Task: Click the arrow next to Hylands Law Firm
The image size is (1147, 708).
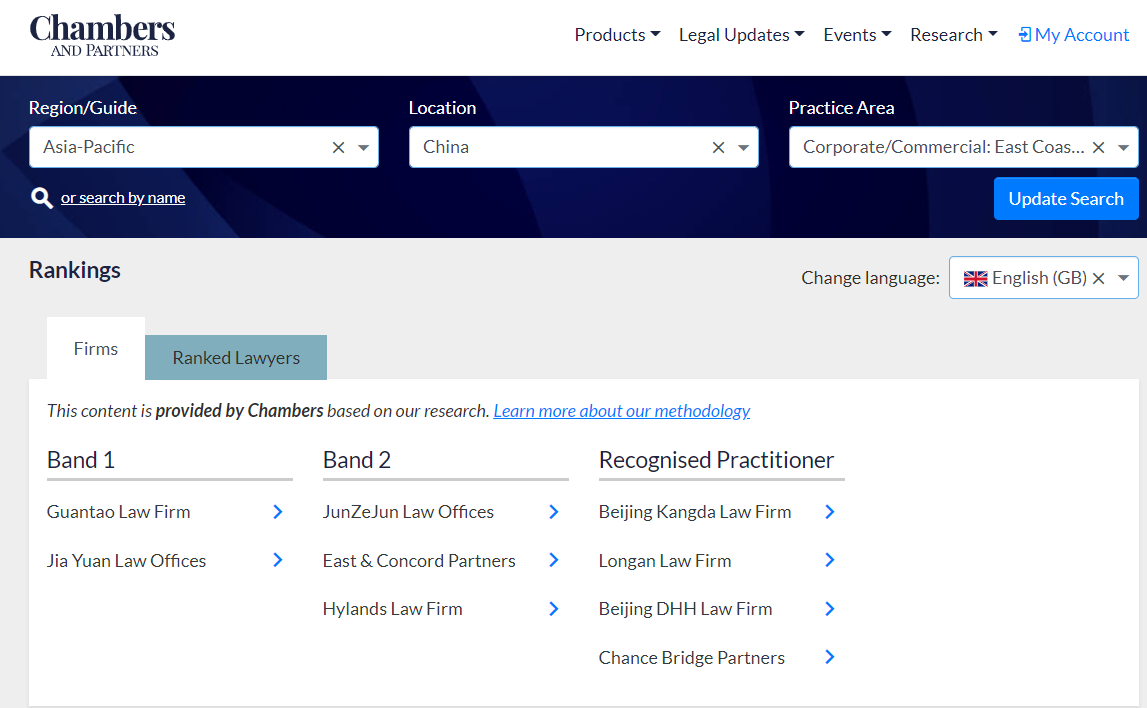Action: point(554,609)
